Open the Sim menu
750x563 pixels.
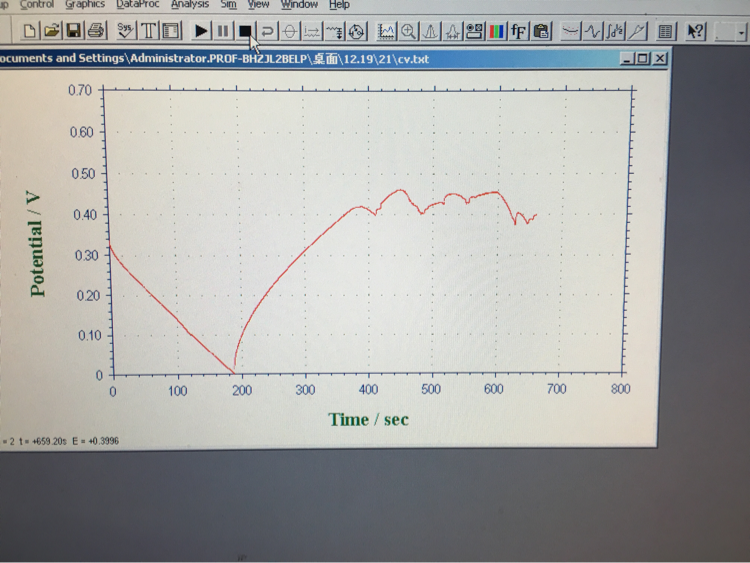229,4
